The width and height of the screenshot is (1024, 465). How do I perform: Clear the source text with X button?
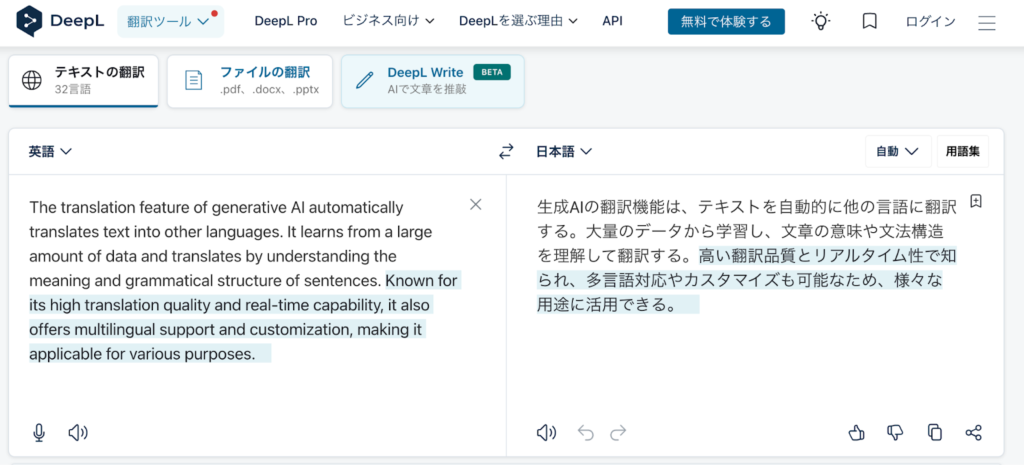point(476,205)
